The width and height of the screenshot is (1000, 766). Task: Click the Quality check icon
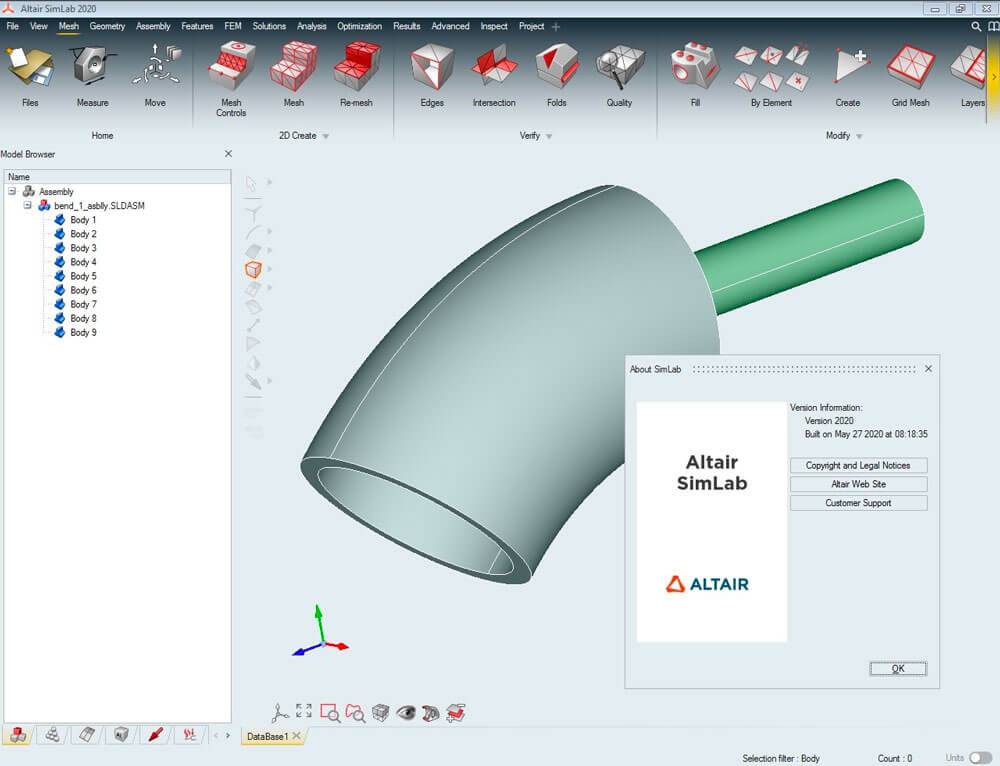pyautogui.click(x=619, y=69)
